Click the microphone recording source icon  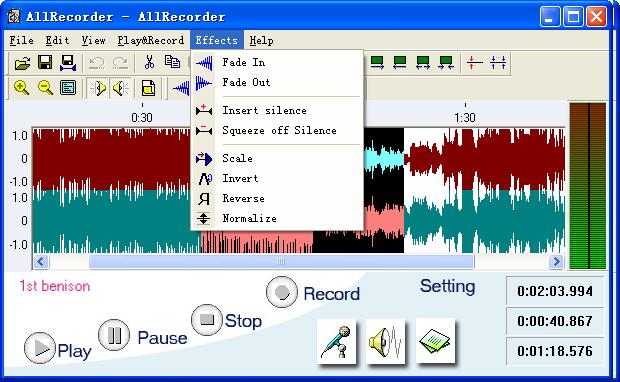[x=336, y=342]
